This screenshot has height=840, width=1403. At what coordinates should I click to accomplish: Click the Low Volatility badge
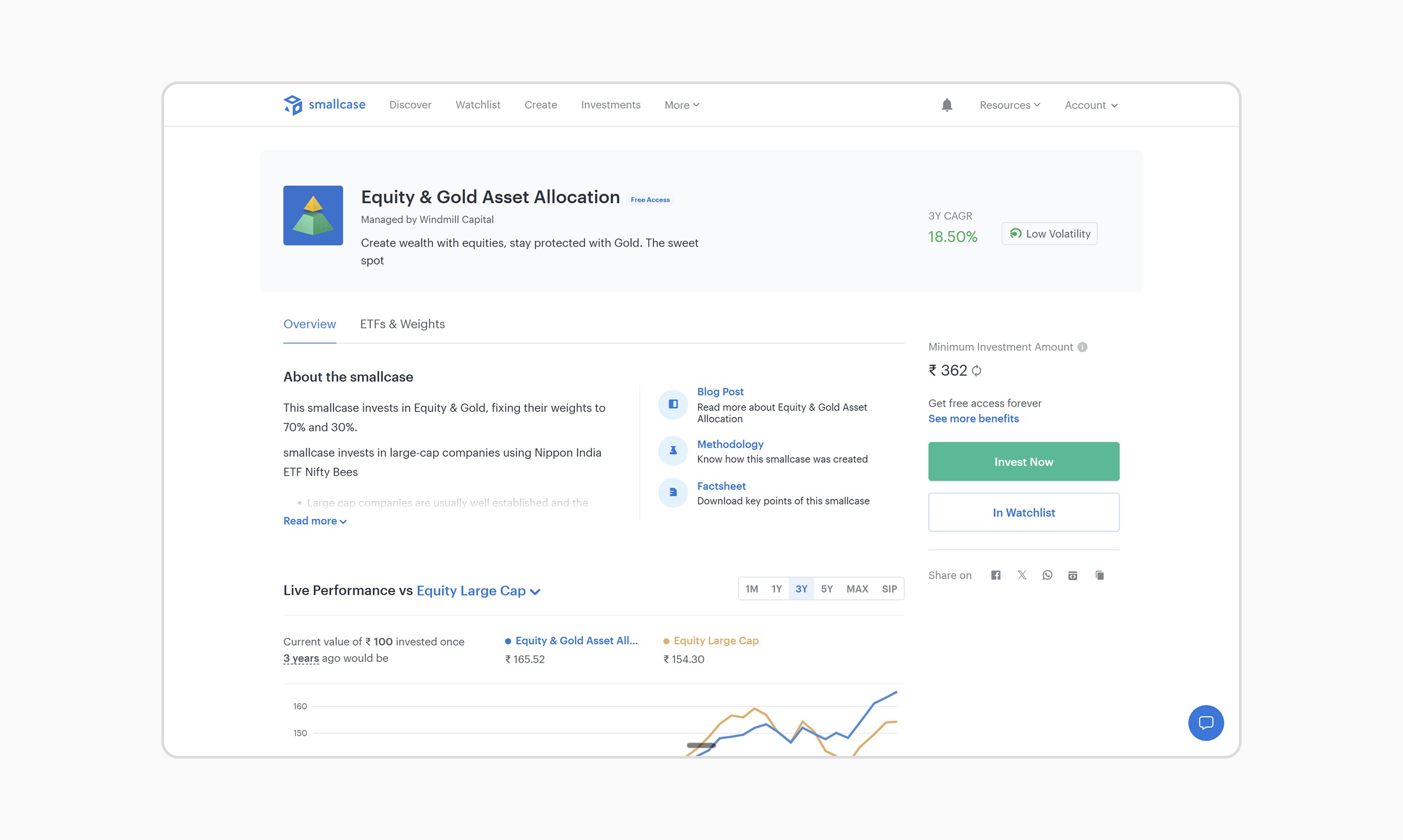(x=1049, y=234)
